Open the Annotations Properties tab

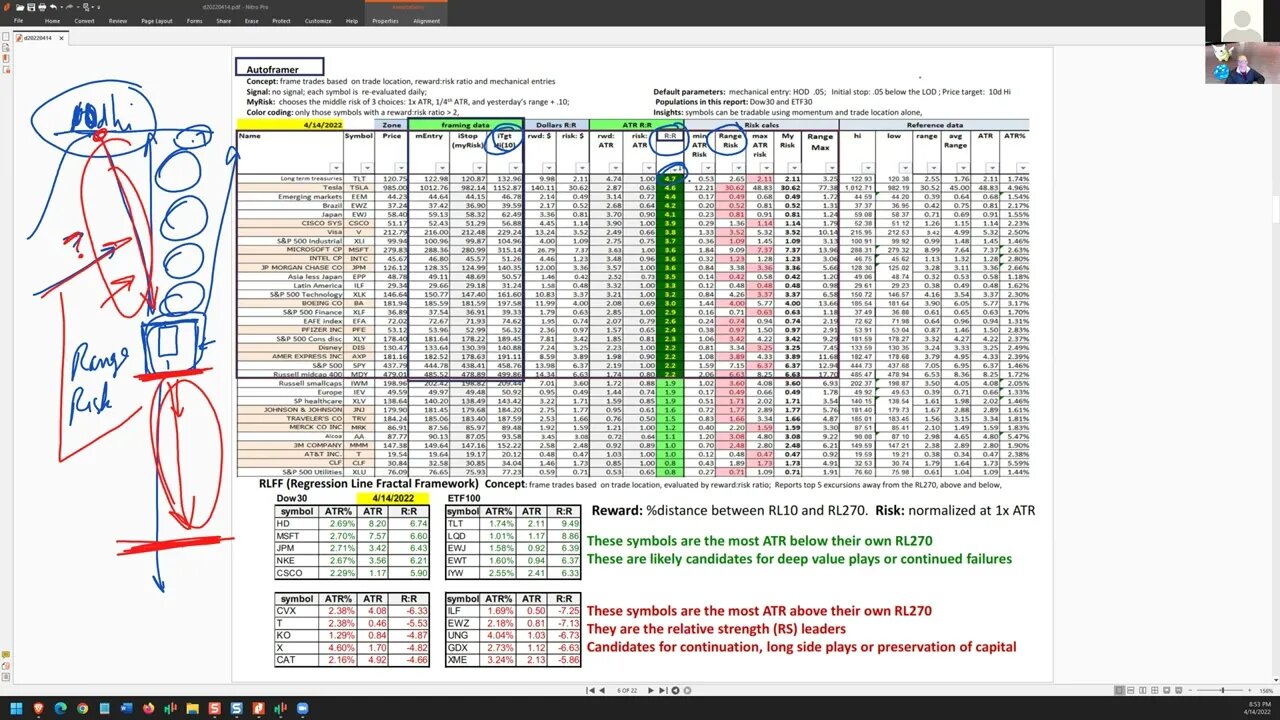pyautogui.click(x=385, y=21)
